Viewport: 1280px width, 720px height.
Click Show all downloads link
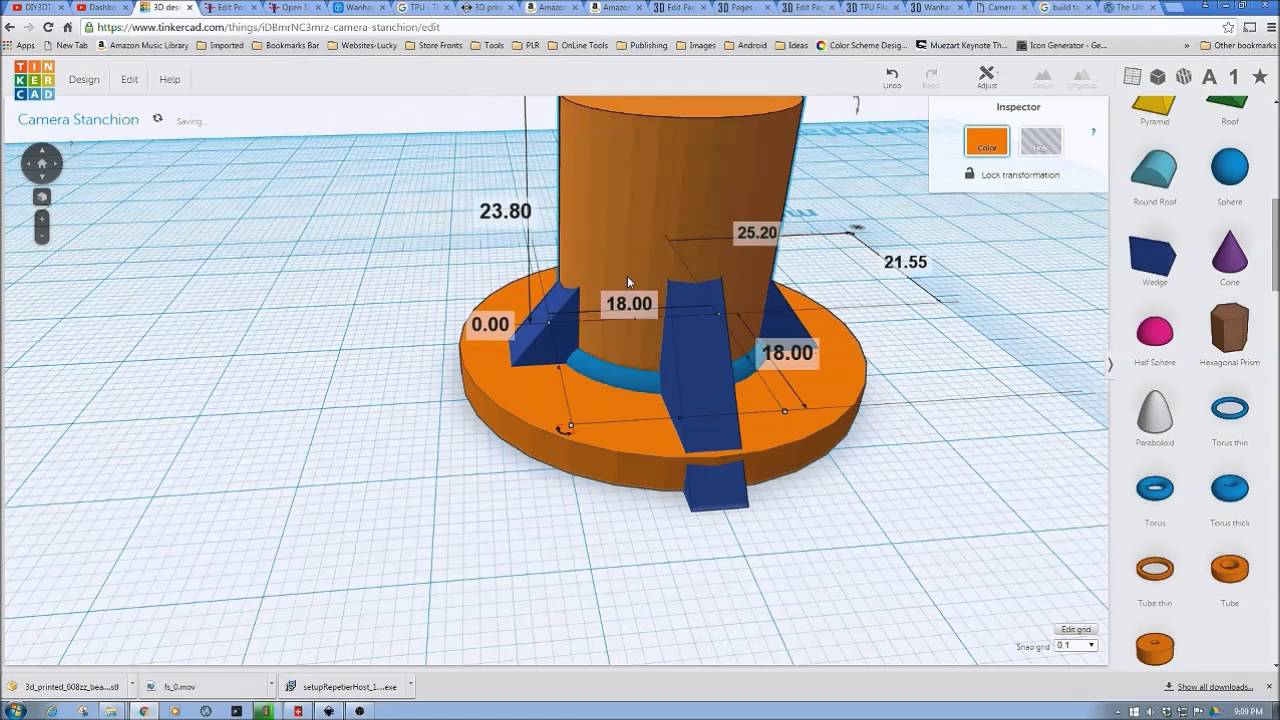coord(1209,686)
